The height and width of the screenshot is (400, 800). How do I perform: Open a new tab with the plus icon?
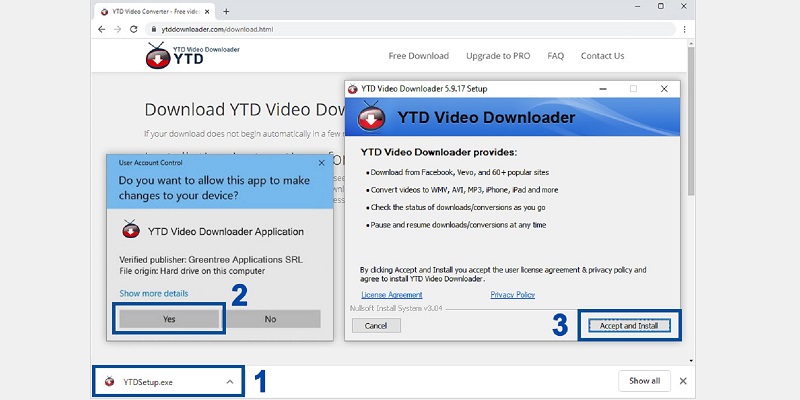[226, 11]
